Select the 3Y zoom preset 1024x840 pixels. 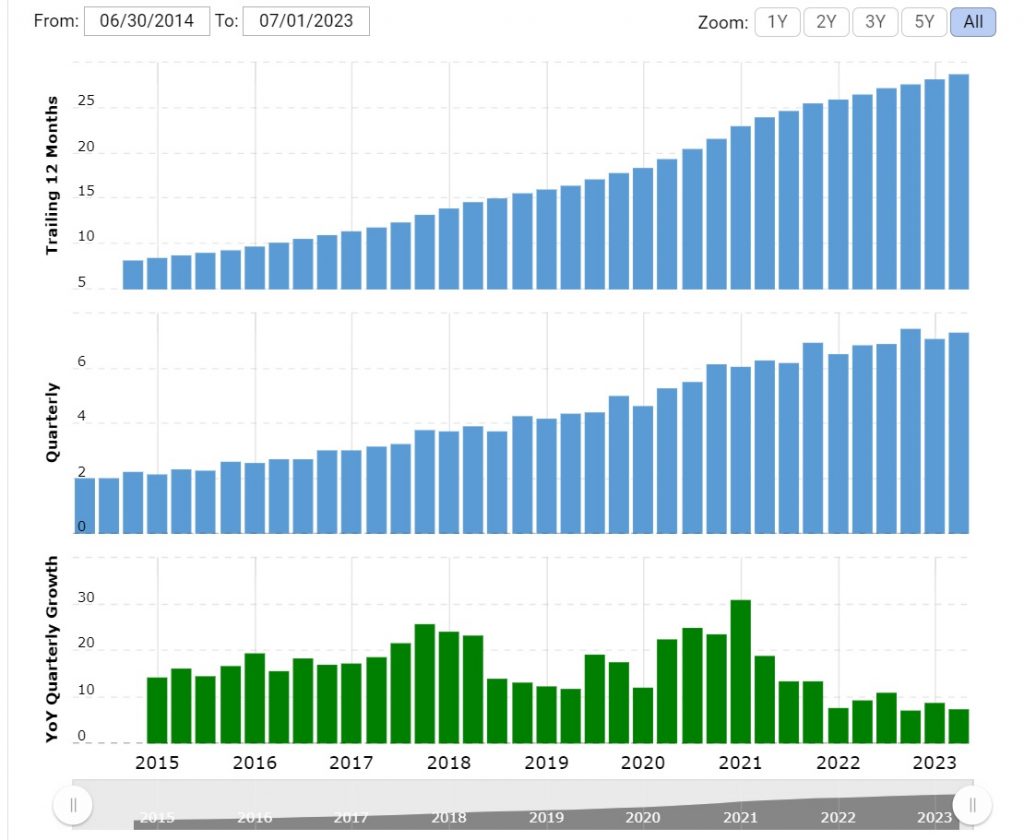tap(874, 22)
